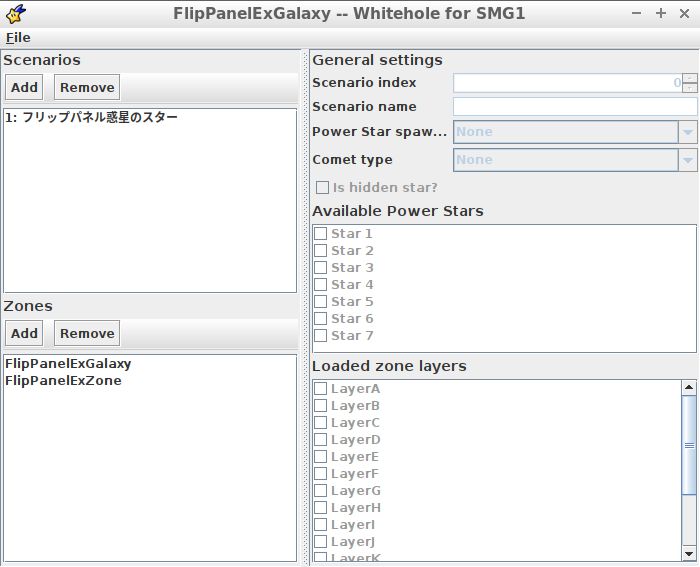The image size is (700, 567).
Task: Click the zone layers scrollbar up arrow
Action: pos(689,387)
